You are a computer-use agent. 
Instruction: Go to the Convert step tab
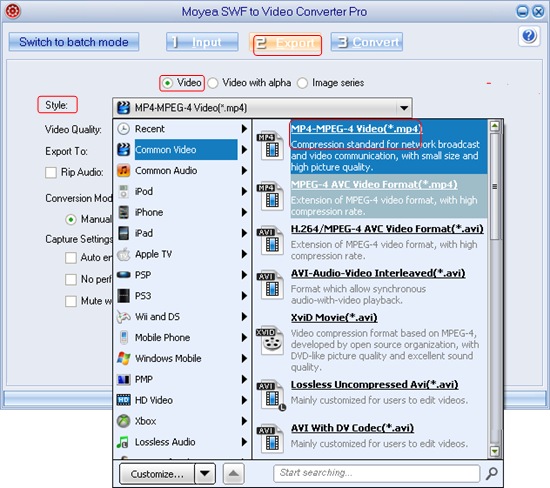[367, 42]
